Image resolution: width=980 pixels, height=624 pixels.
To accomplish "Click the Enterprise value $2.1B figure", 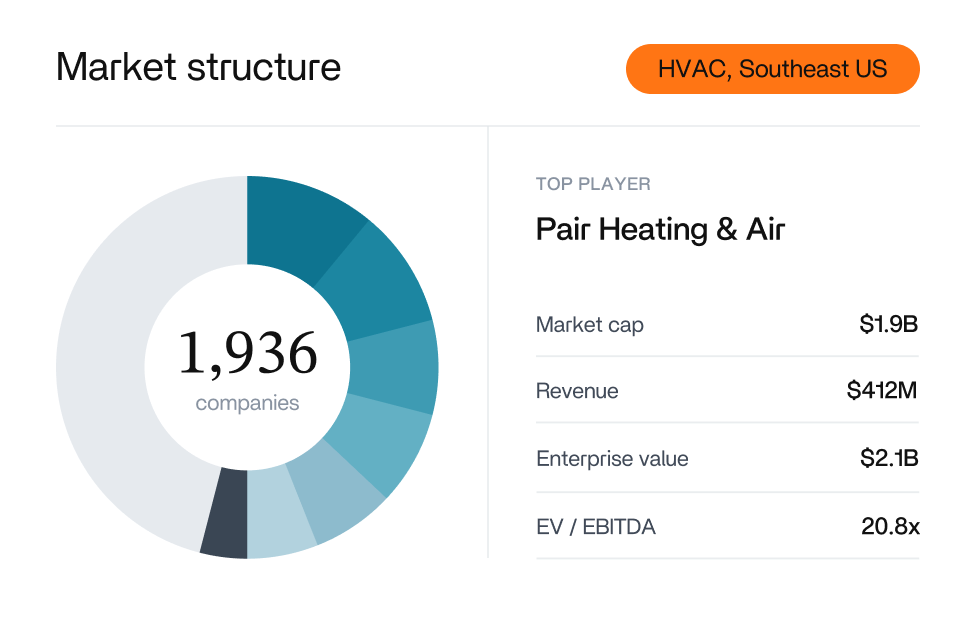I will (889, 458).
